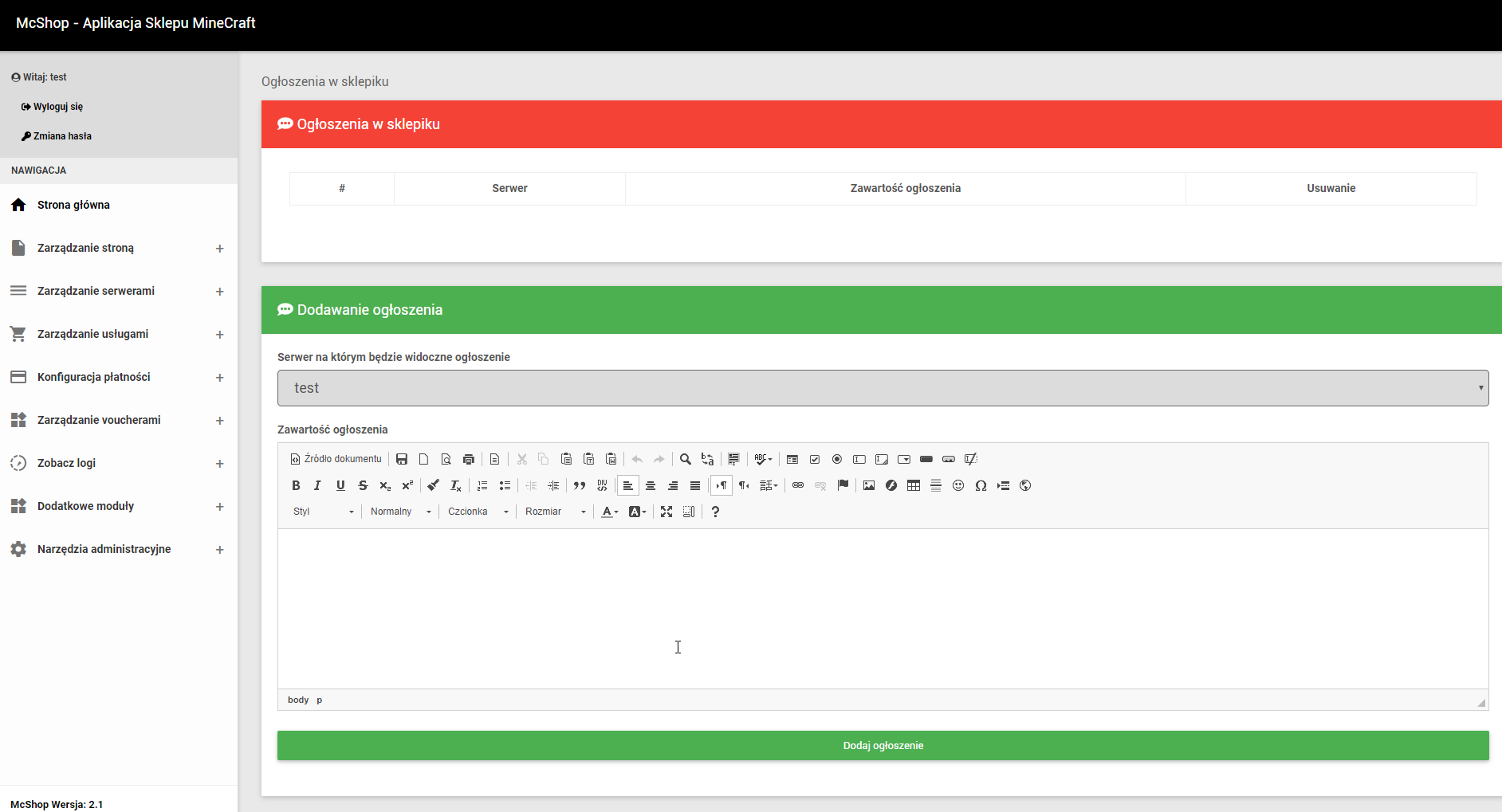
Task: Go to Strona główna in the navigation
Action: click(x=73, y=205)
